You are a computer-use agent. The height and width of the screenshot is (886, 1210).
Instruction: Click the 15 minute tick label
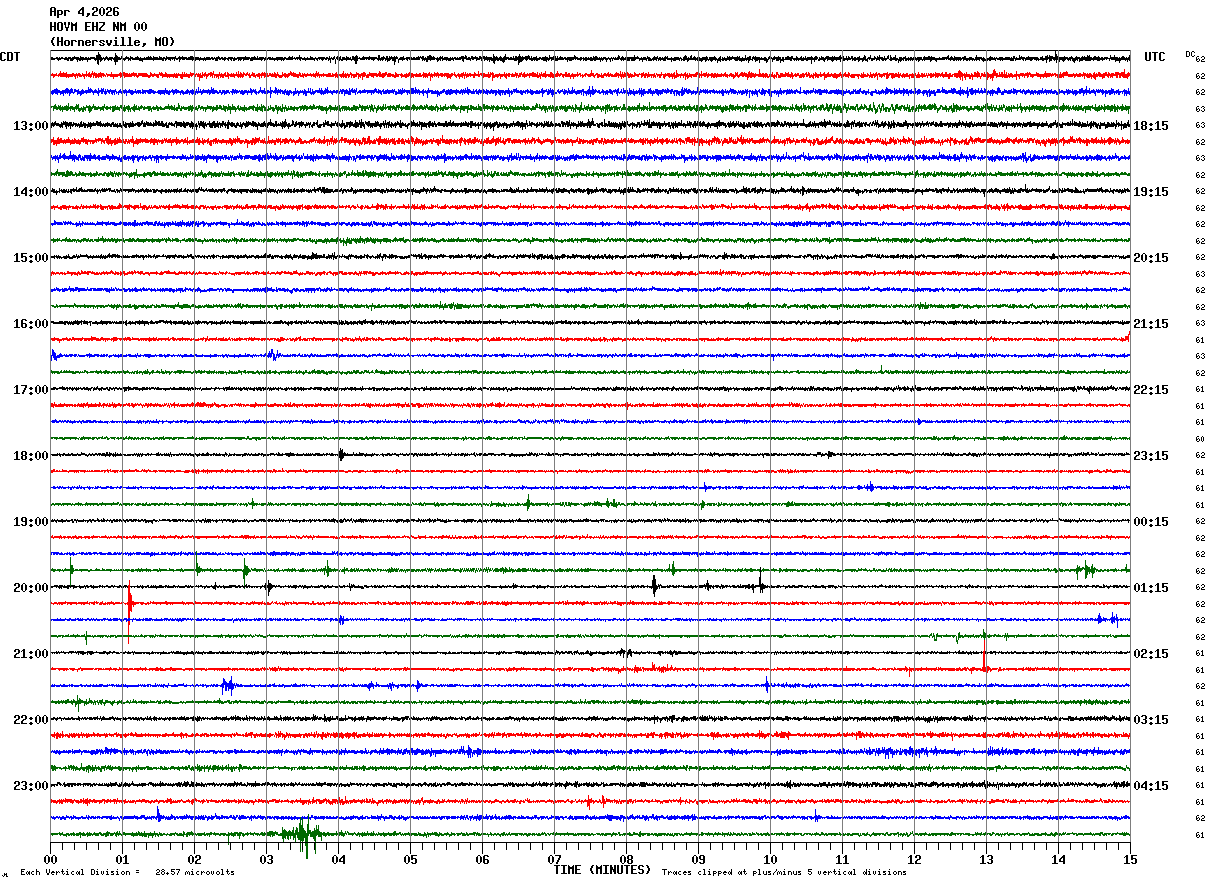coord(1130,859)
